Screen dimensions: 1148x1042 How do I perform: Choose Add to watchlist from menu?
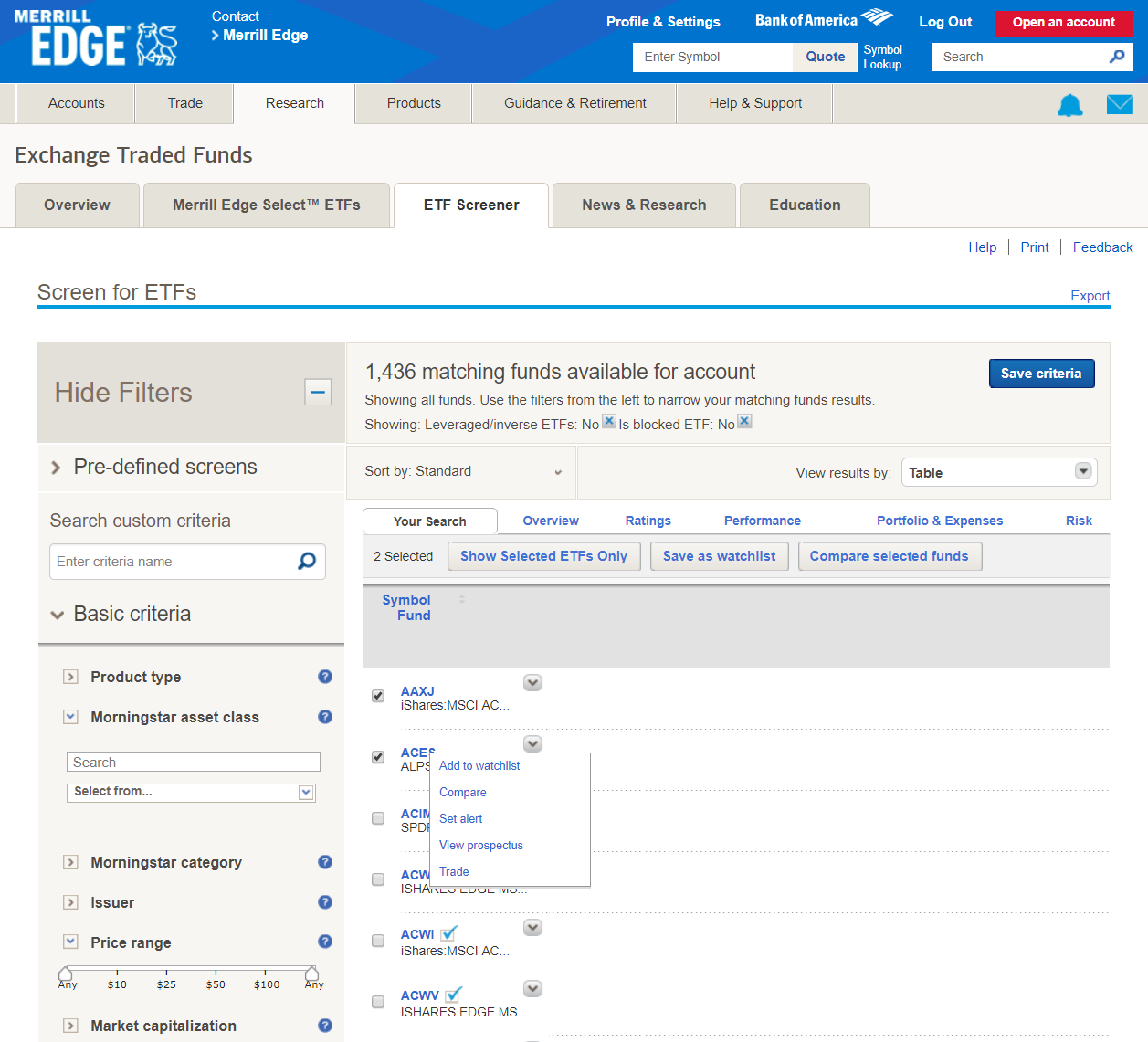(x=479, y=766)
